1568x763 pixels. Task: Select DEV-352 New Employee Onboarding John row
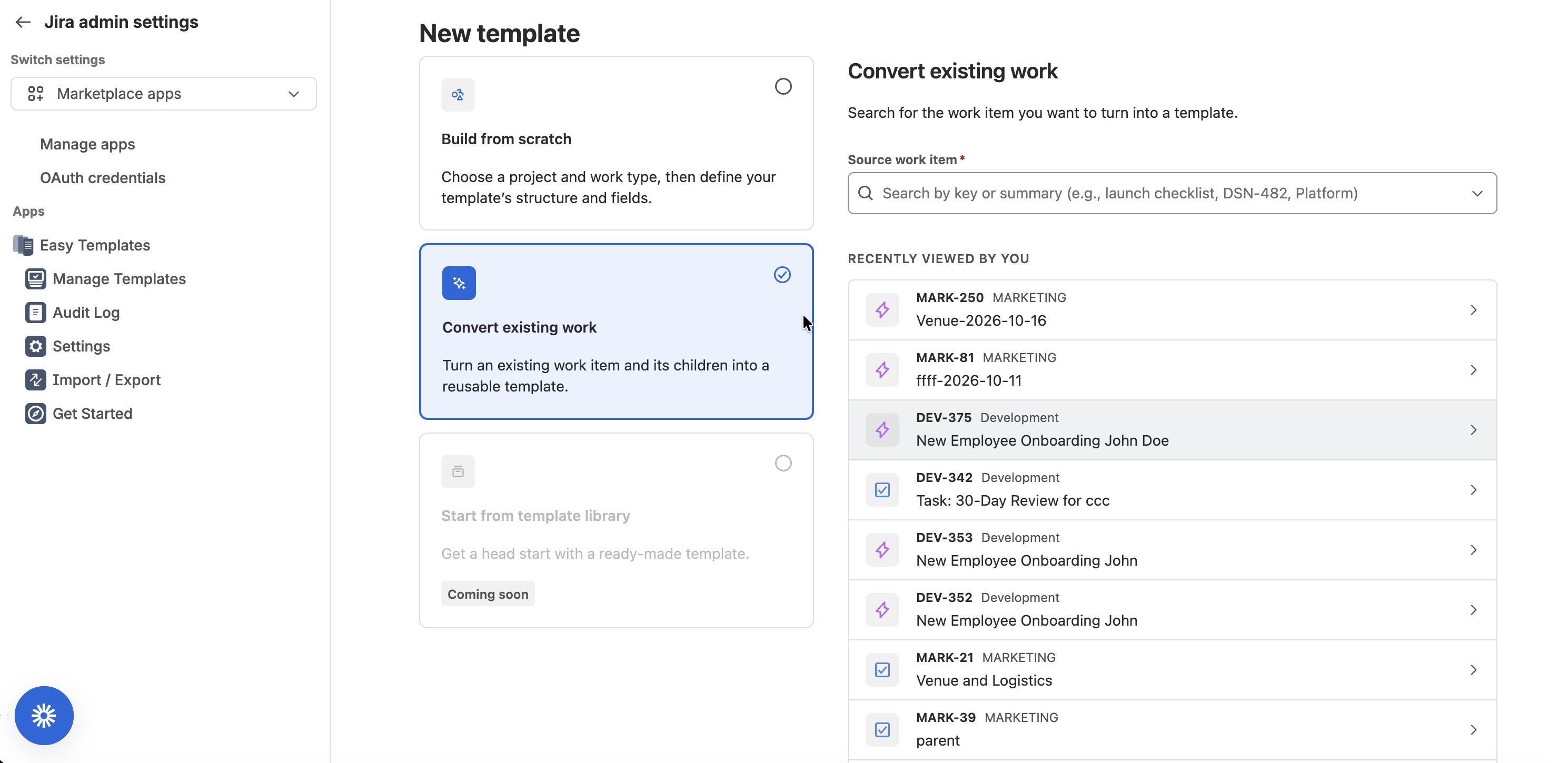1172,610
